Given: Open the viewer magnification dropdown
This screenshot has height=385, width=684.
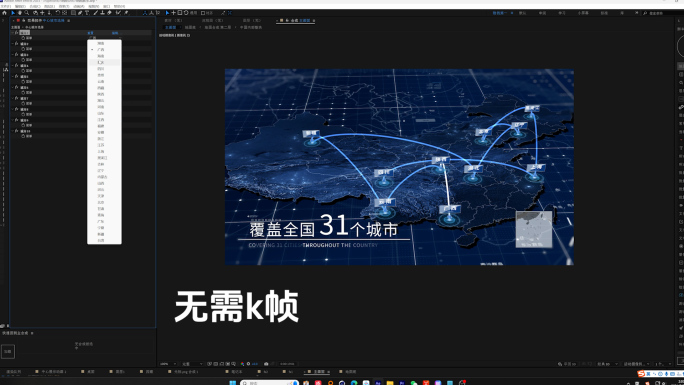Looking at the screenshot, I should point(168,364).
